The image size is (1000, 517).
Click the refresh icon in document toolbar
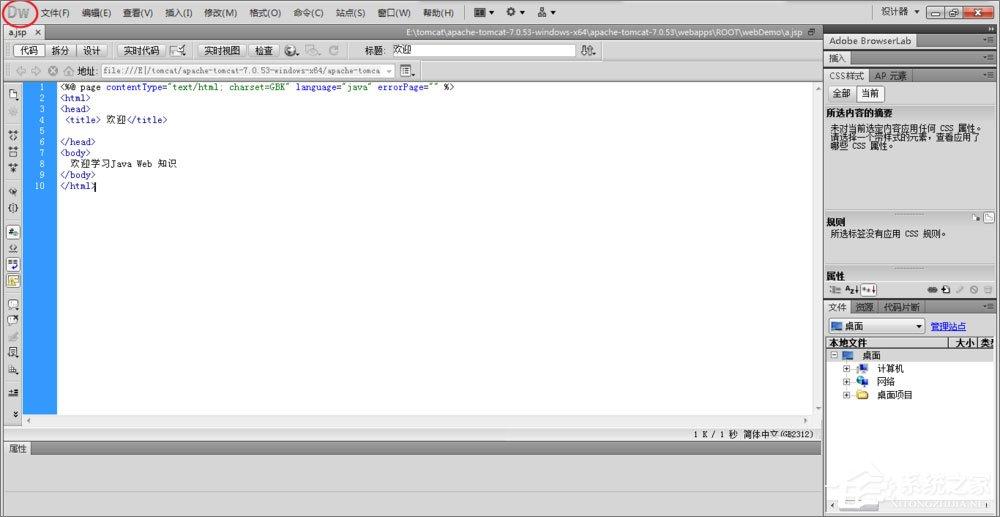tap(333, 50)
